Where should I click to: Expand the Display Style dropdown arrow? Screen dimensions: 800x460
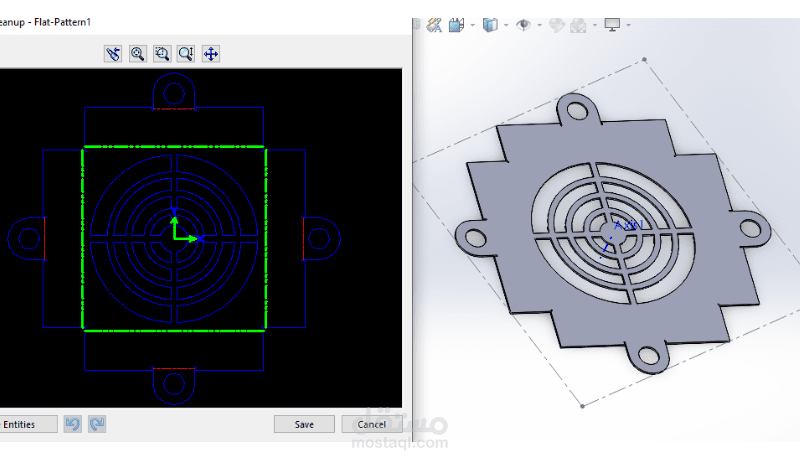click(x=506, y=25)
